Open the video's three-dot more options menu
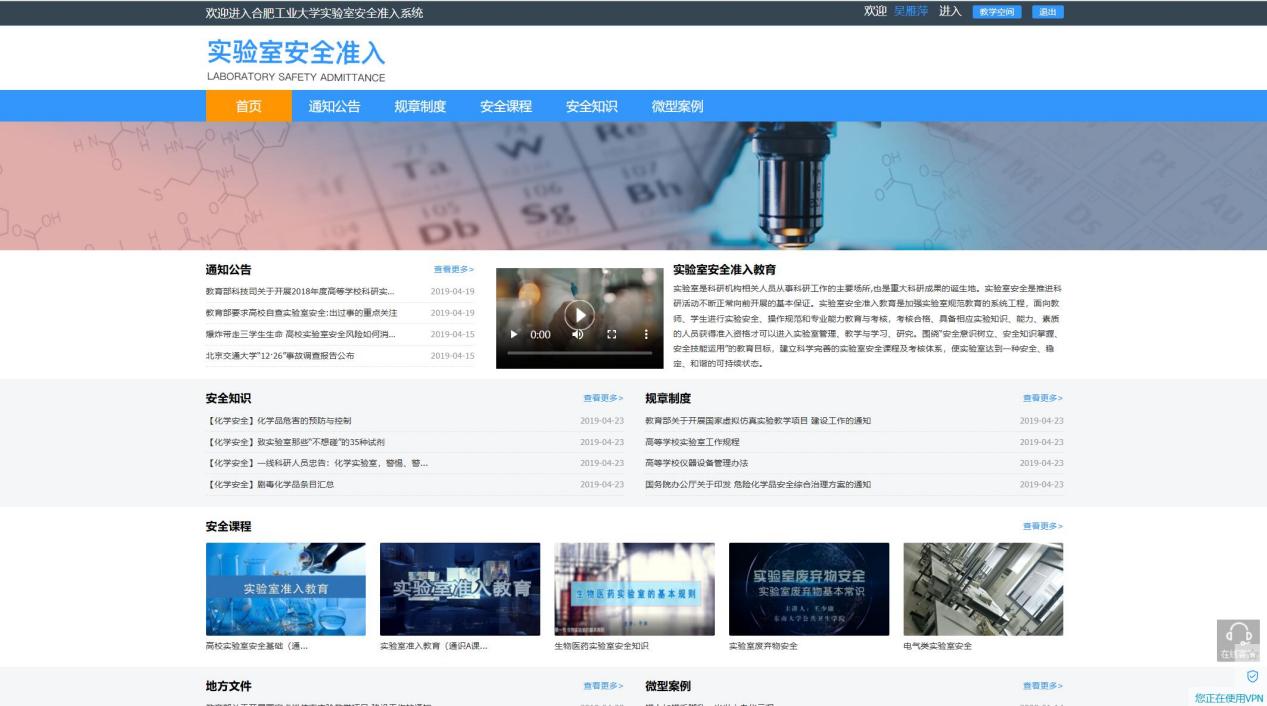1267x706 pixels. 646,335
